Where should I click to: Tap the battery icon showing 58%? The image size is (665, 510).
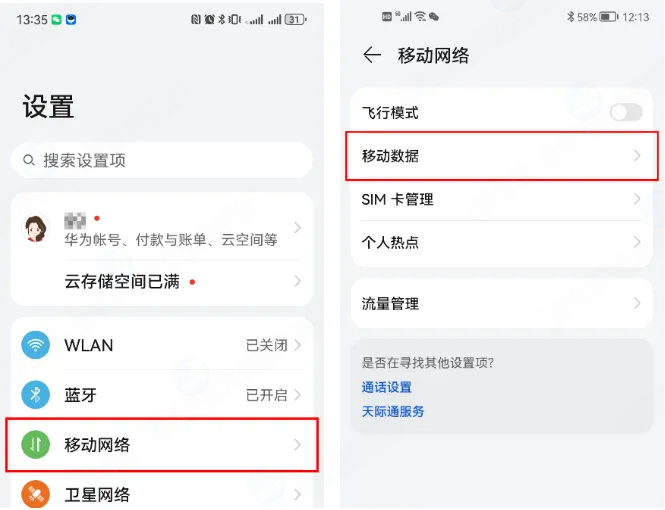tap(609, 17)
